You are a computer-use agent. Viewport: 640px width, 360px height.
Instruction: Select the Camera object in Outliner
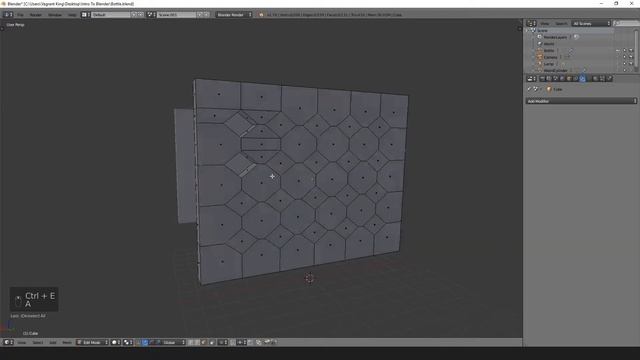(x=550, y=57)
